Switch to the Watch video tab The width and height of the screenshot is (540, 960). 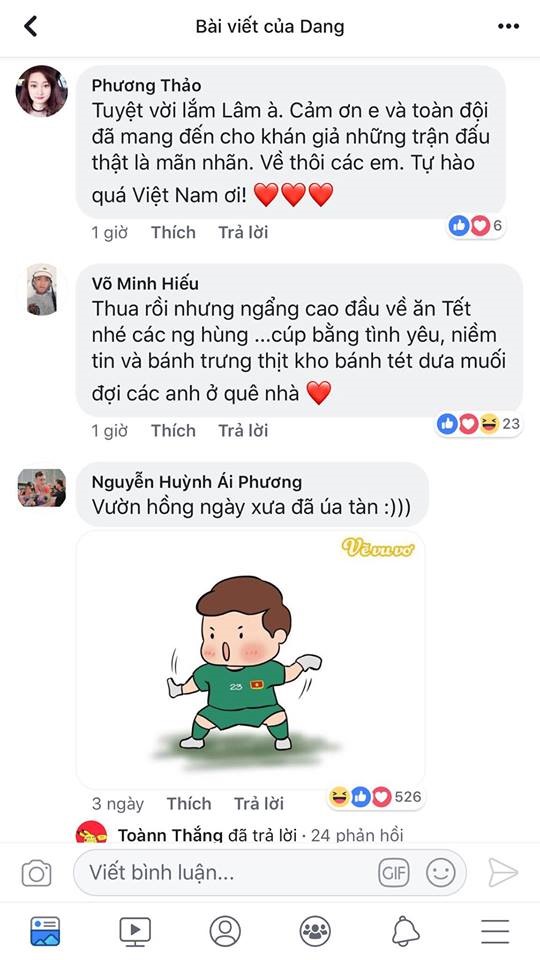pos(135,931)
